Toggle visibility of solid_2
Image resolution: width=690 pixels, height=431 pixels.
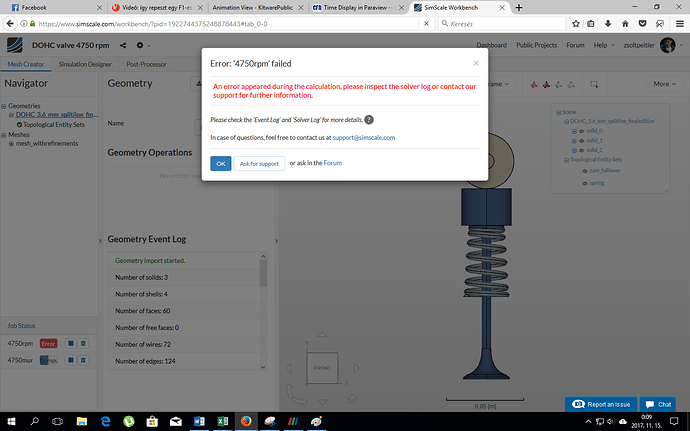click(x=581, y=151)
